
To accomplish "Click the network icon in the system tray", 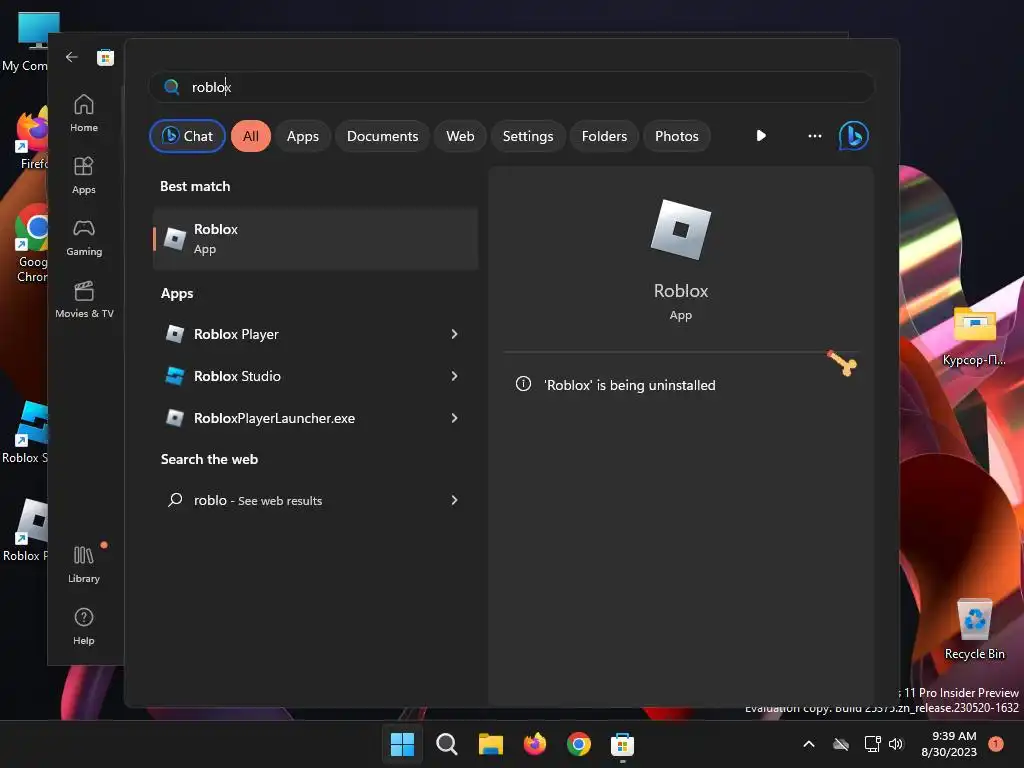I will [872, 744].
